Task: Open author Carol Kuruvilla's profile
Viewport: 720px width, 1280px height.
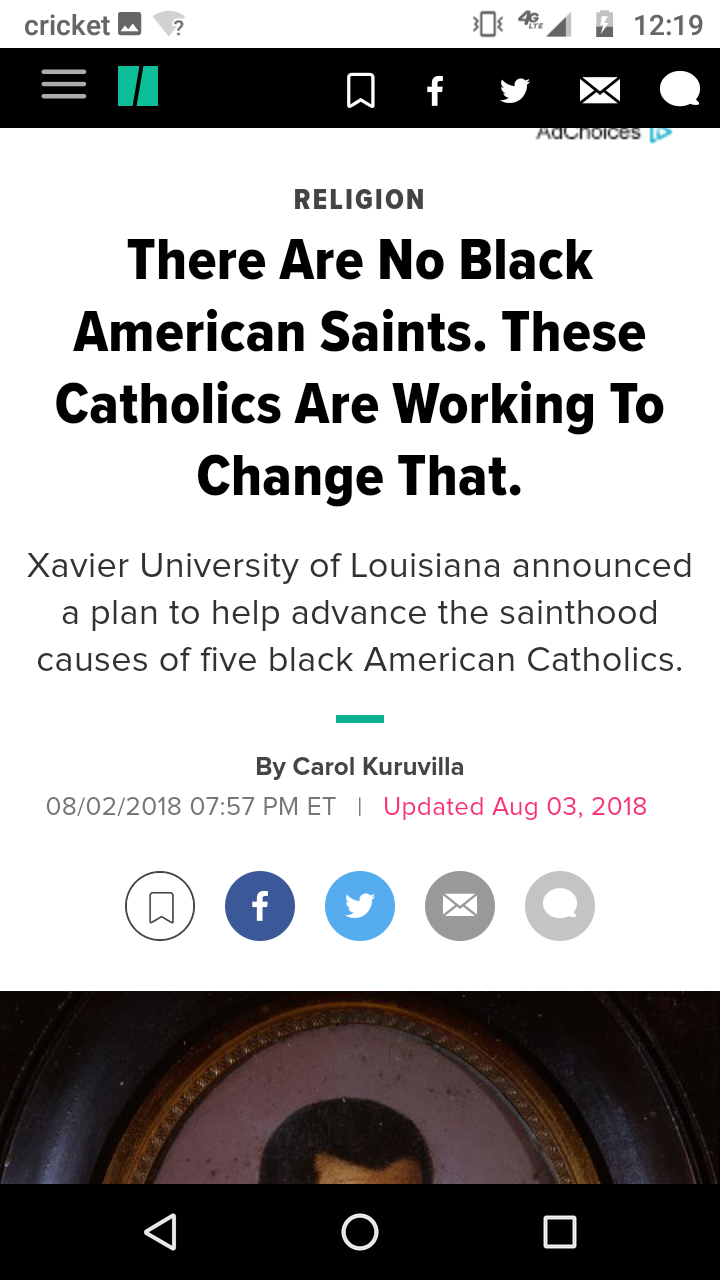Action: [378, 767]
